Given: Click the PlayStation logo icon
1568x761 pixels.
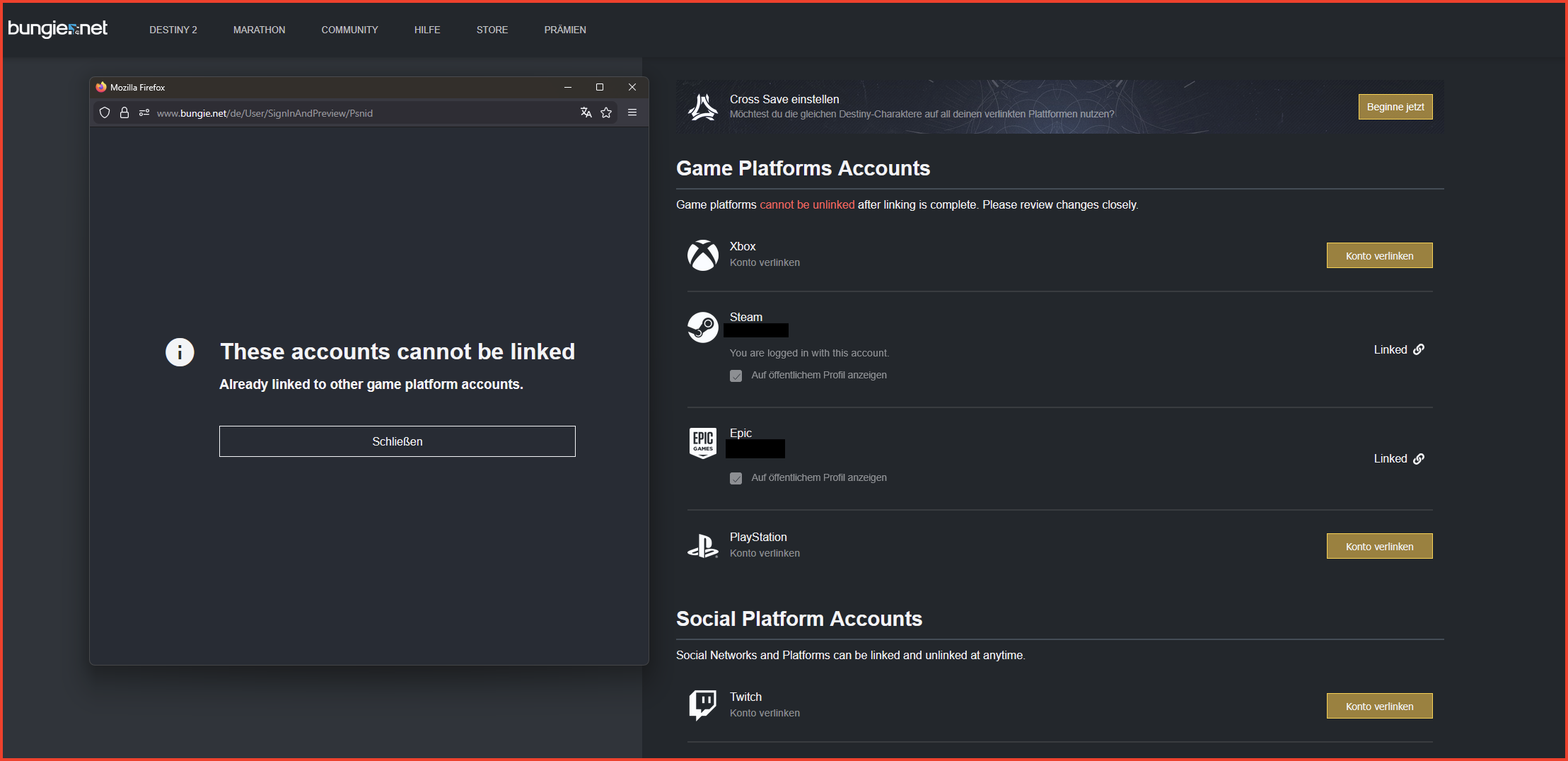Looking at the screenshot, I should pyautogui.click(x=702, y=546).
